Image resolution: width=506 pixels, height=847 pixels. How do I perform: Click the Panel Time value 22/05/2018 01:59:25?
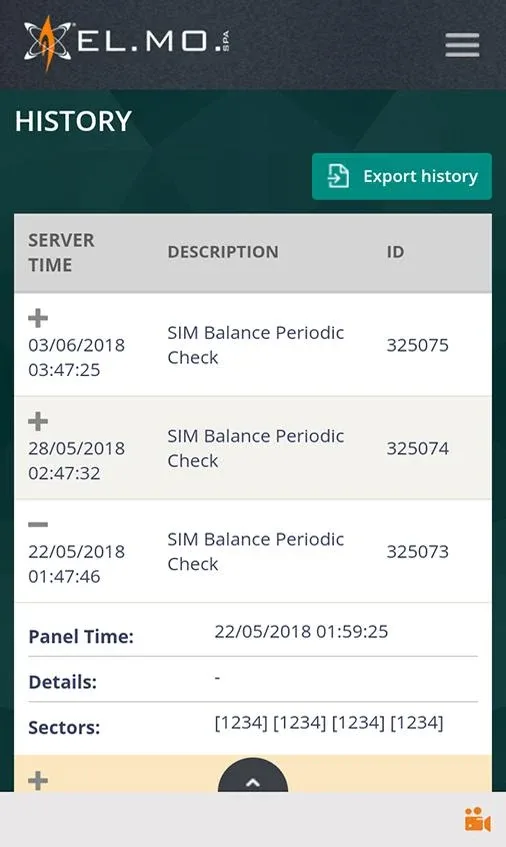pos(301,631)
